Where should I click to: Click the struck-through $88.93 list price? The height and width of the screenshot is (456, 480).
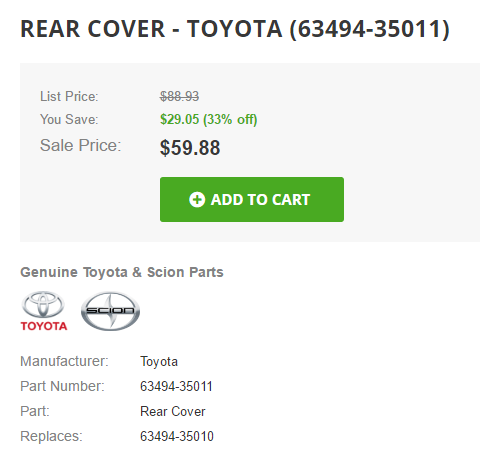(179, 97)
